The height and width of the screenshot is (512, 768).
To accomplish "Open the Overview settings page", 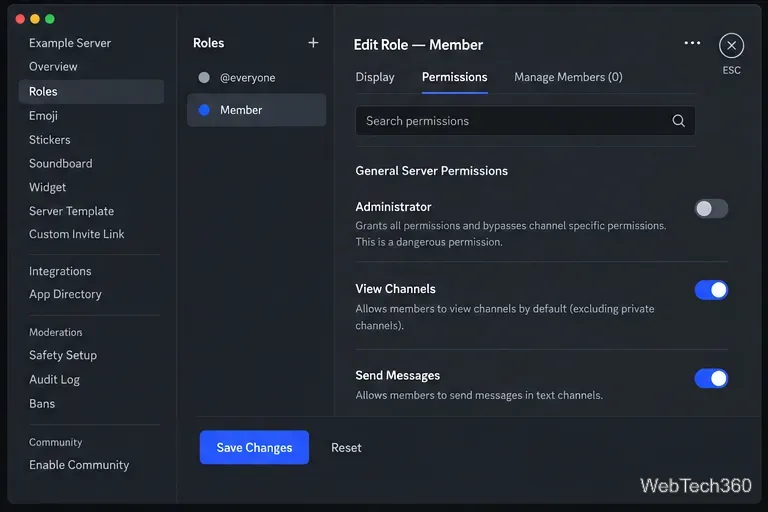I will [53, 67].
